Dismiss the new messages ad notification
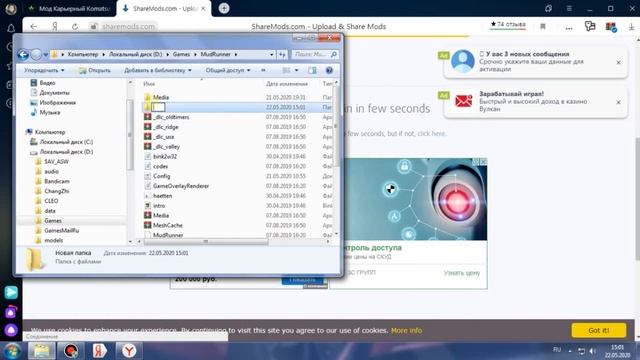The height and width of the screenshot is (360, 640). [618, 62]
